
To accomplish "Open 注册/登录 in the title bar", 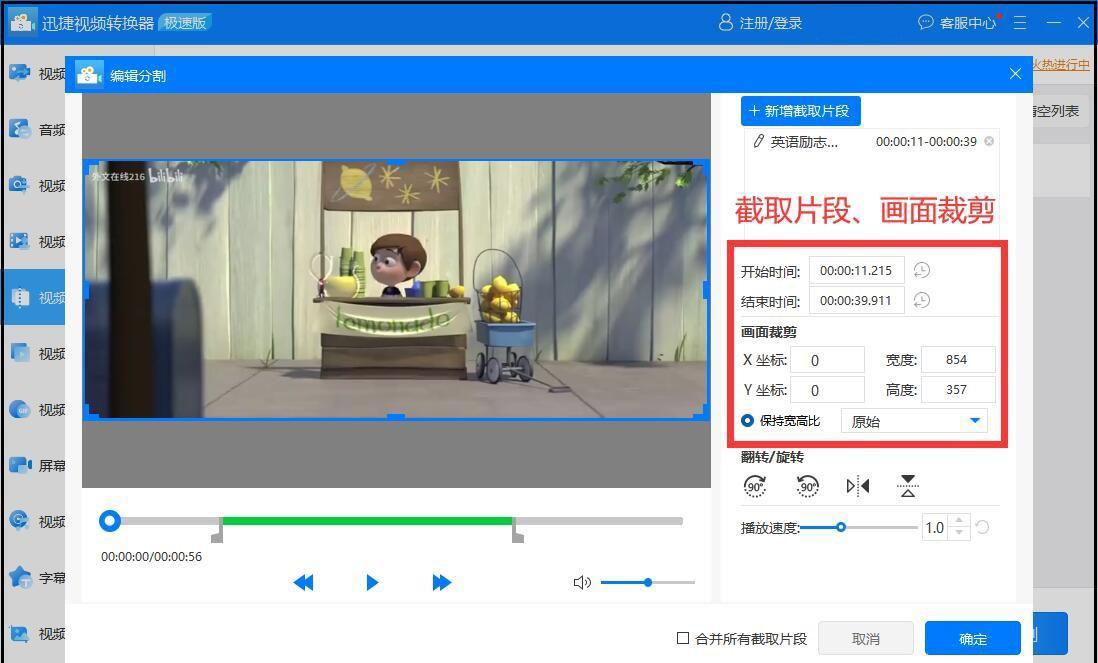I will click(760, 23).
